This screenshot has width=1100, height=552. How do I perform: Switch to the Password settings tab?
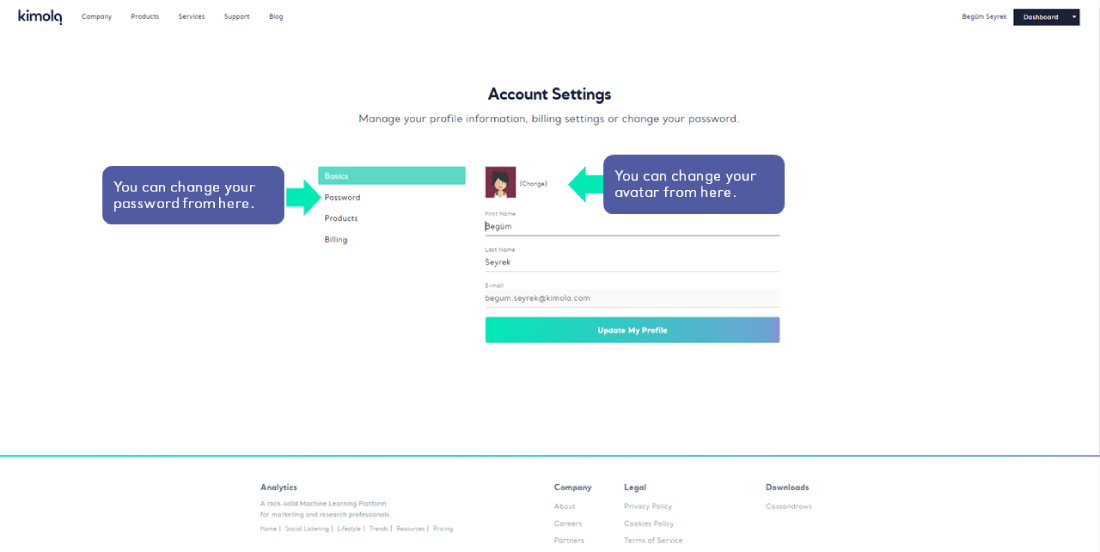[342, 198]
